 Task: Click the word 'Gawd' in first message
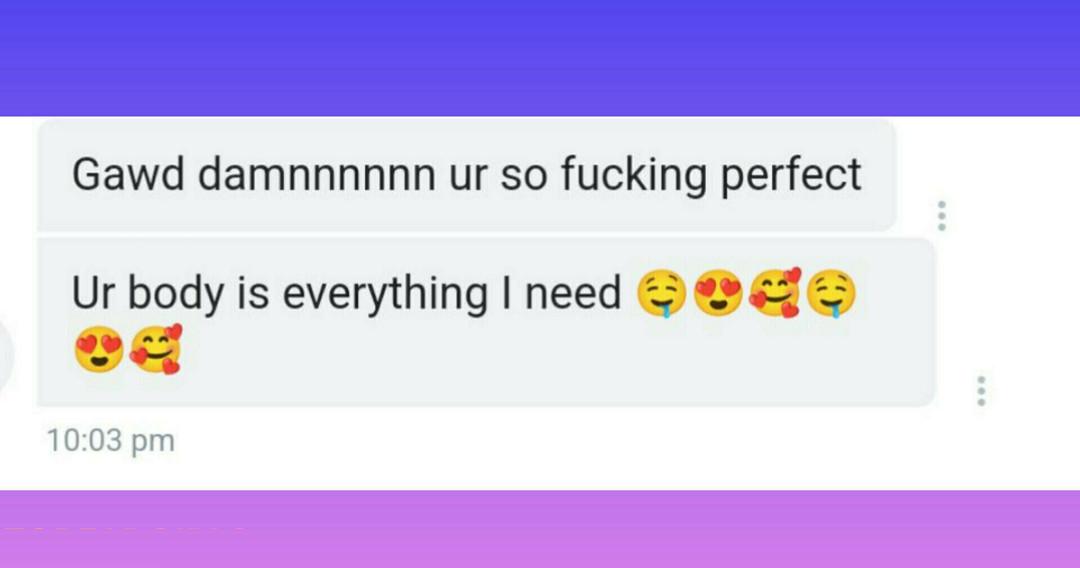click(x=128, y=175)
